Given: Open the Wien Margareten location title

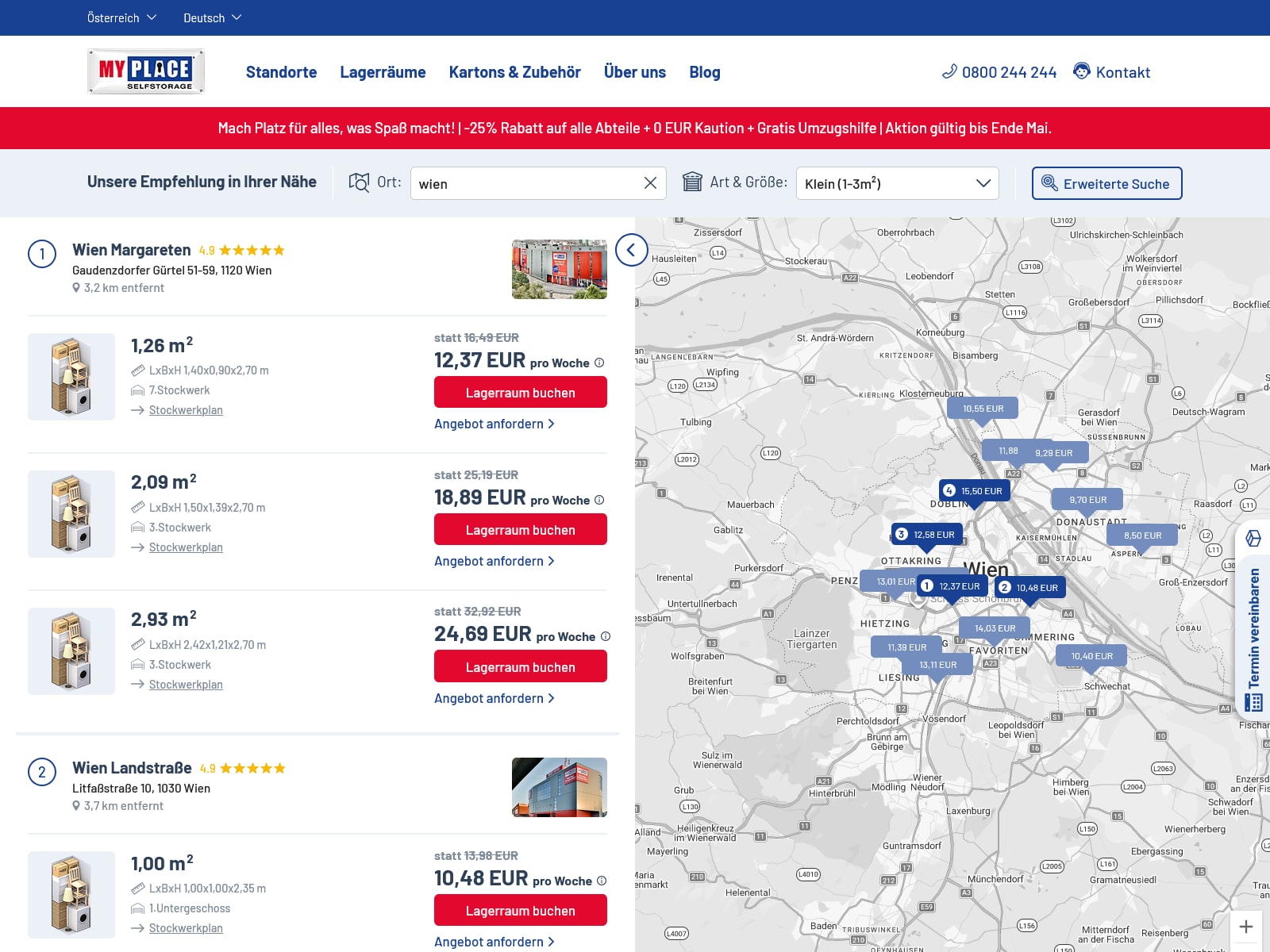Looking at the screenshot, I should (132, 250).
